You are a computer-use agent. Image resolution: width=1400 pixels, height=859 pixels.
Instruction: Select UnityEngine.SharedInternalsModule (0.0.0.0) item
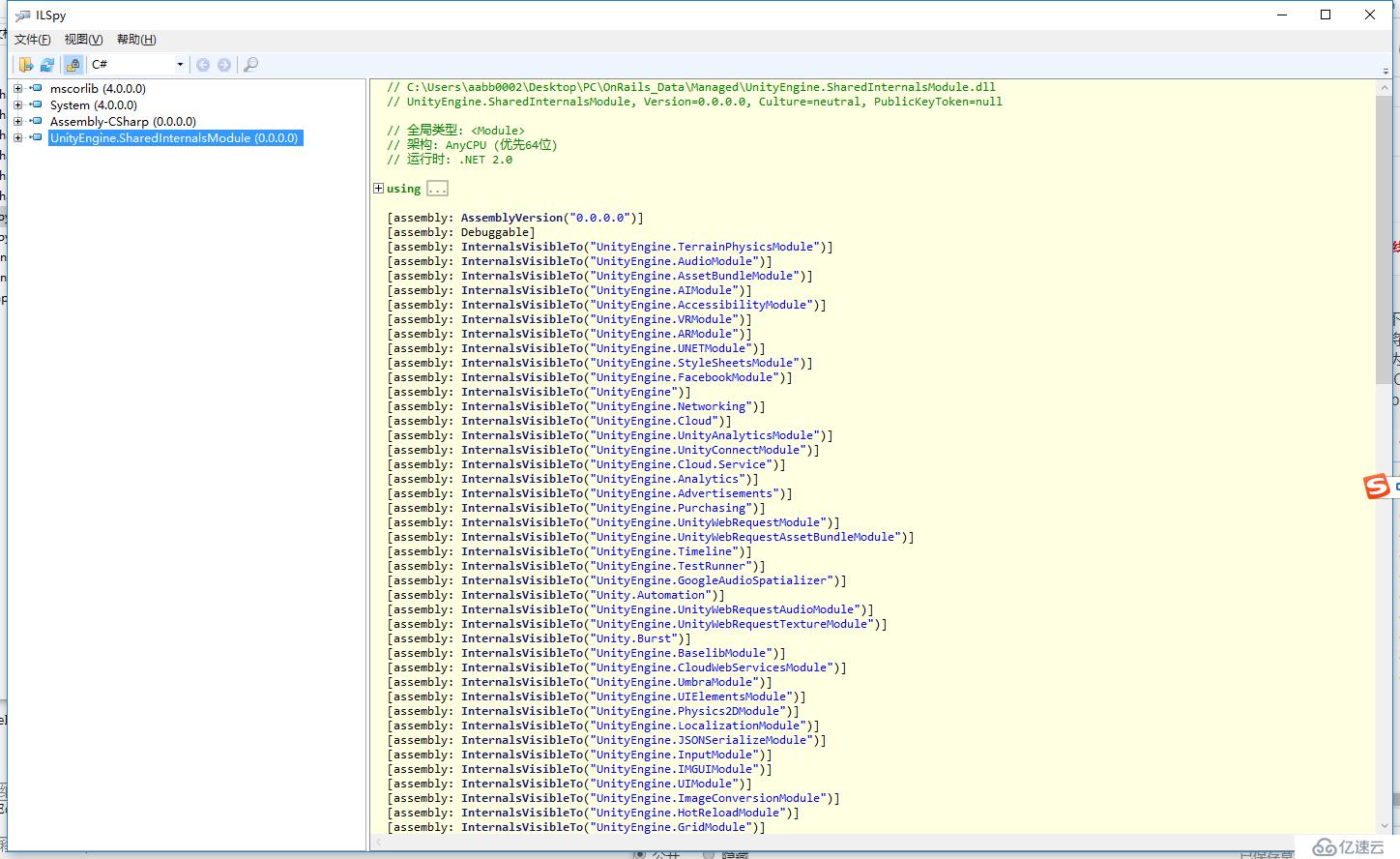[x=174, y=138]
